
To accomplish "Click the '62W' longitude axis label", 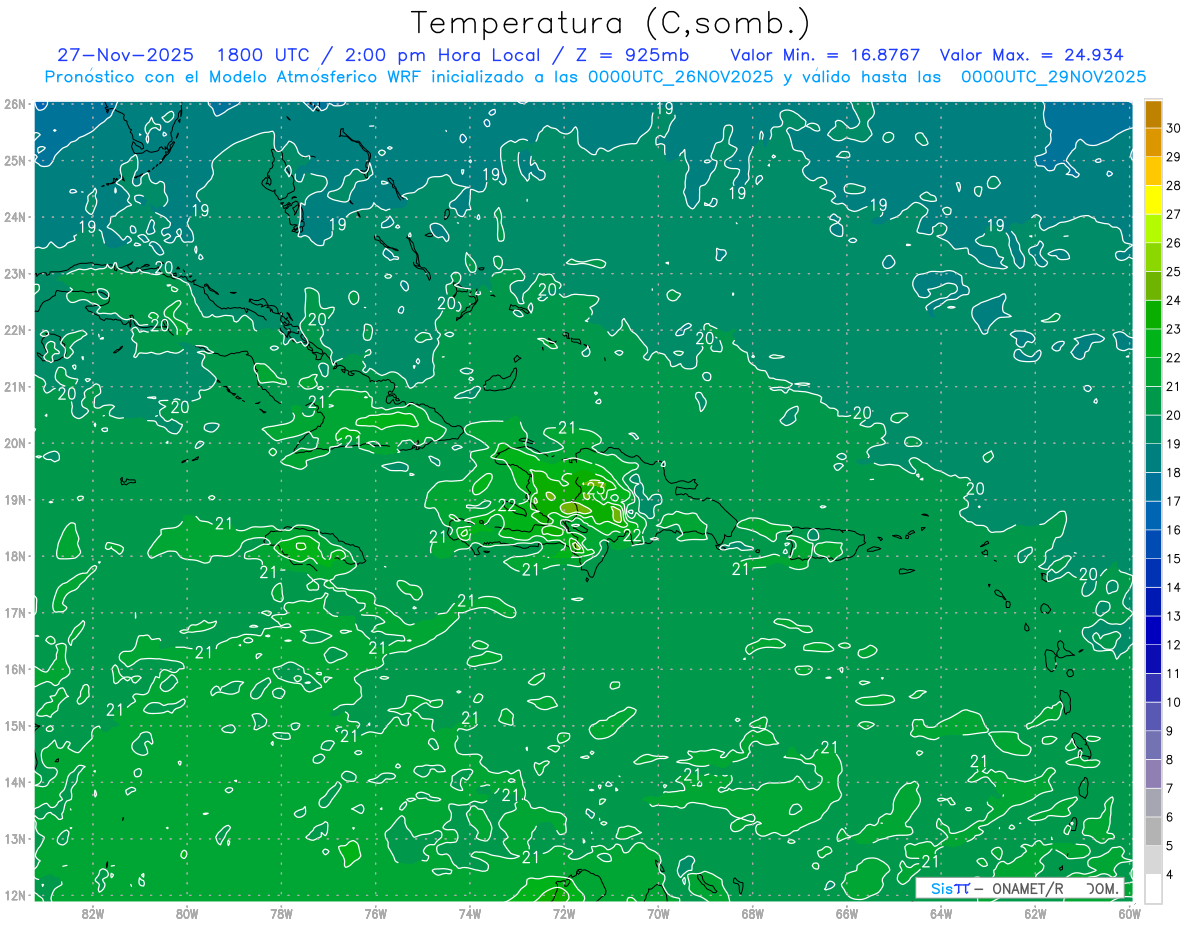I will [x=1035, y=913].
